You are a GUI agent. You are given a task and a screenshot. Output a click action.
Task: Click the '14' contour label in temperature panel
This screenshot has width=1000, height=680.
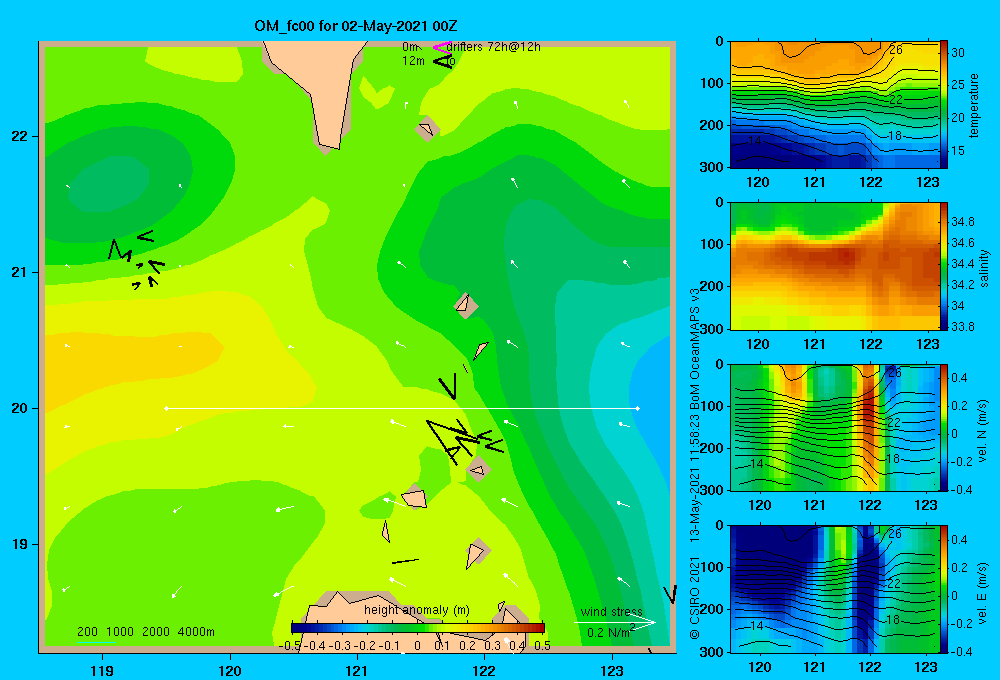(755, 140)
